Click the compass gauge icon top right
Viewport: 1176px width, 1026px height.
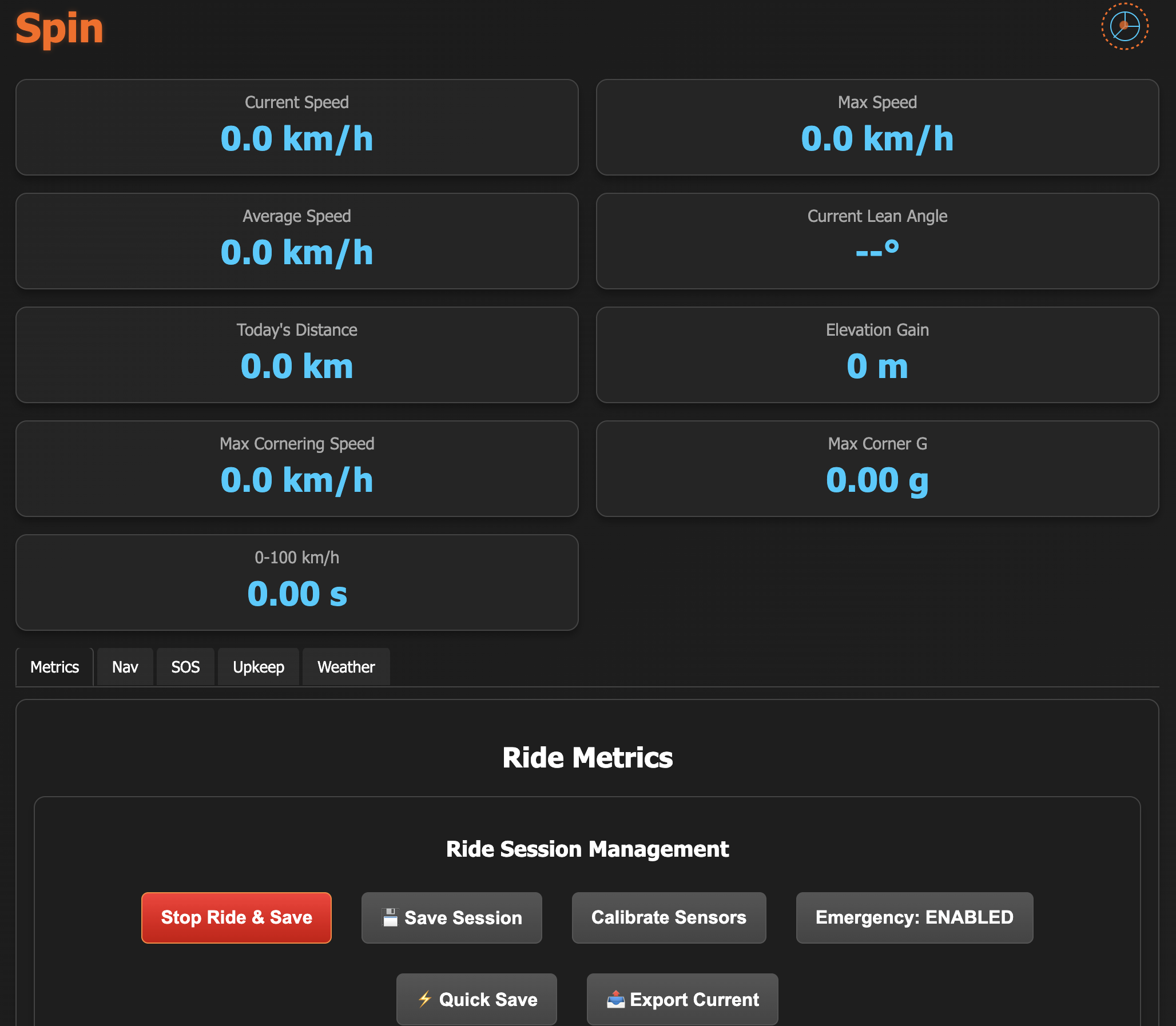(x=1124, y=26)
